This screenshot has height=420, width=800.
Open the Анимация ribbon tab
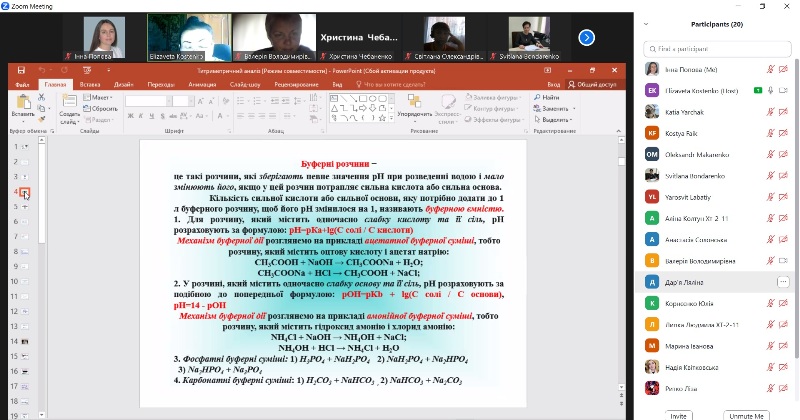point(201,85)
